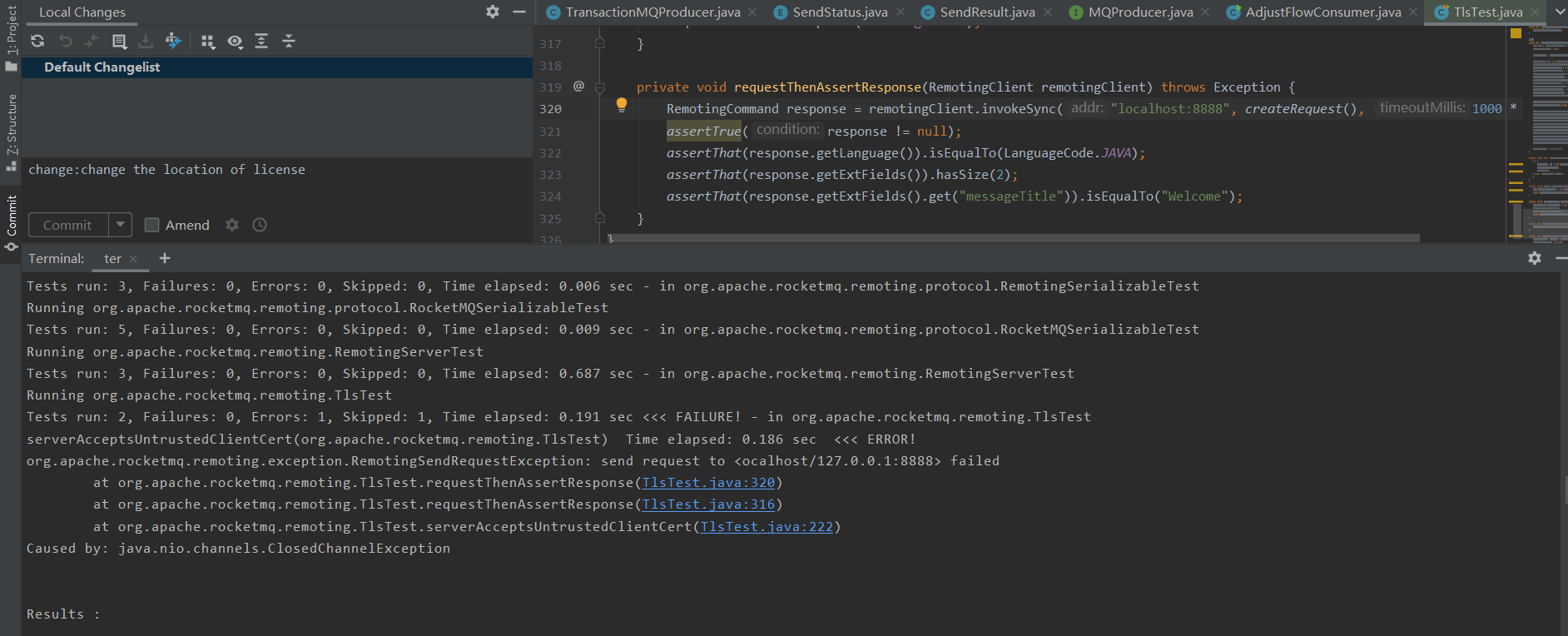Hide the Local Changes panel
Screen dimensions: 1568x636
pyautogui.click(x=519, y=12)
